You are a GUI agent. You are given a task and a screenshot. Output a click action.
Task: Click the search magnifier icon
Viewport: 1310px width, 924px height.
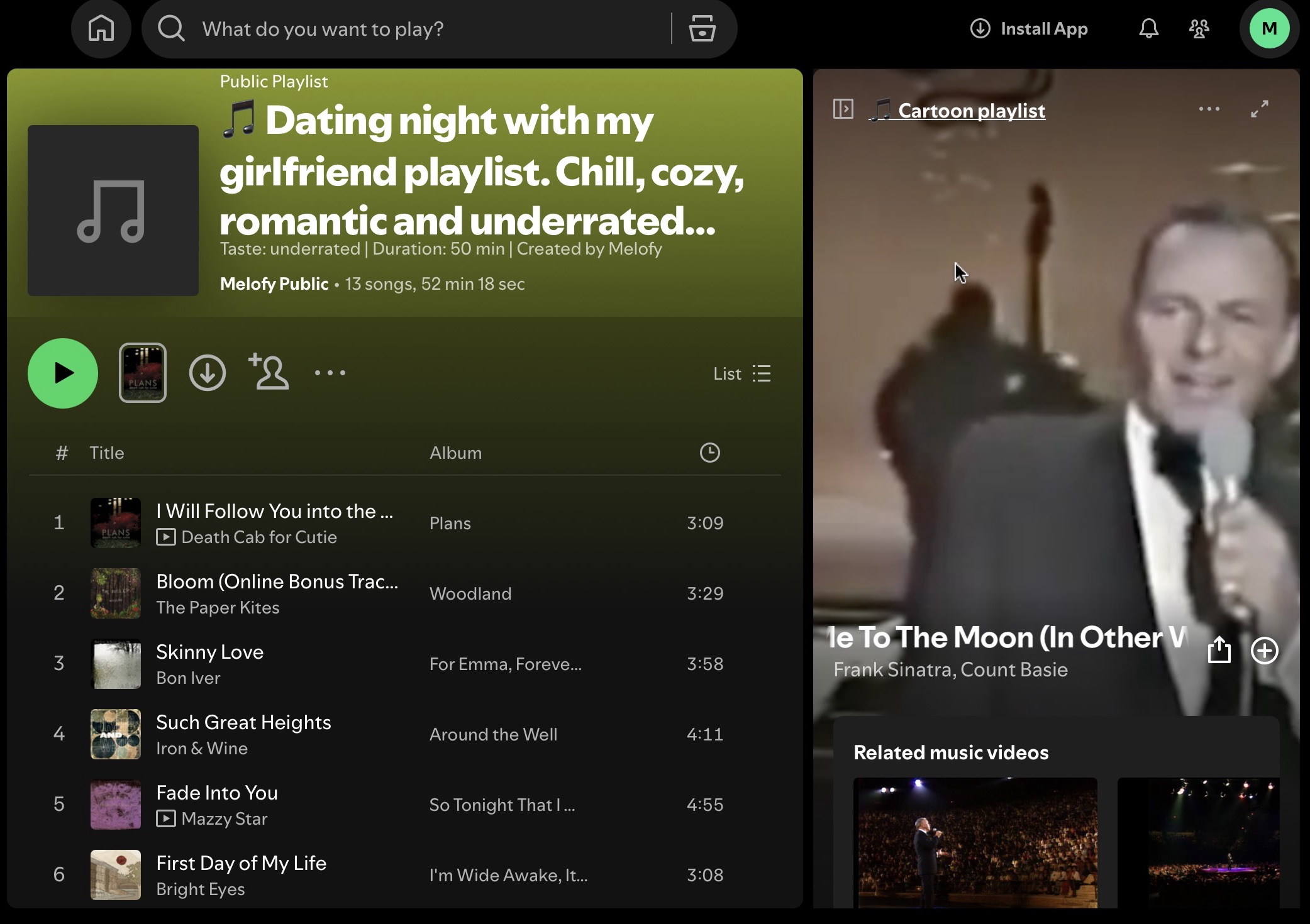click(x=171, y=29)
